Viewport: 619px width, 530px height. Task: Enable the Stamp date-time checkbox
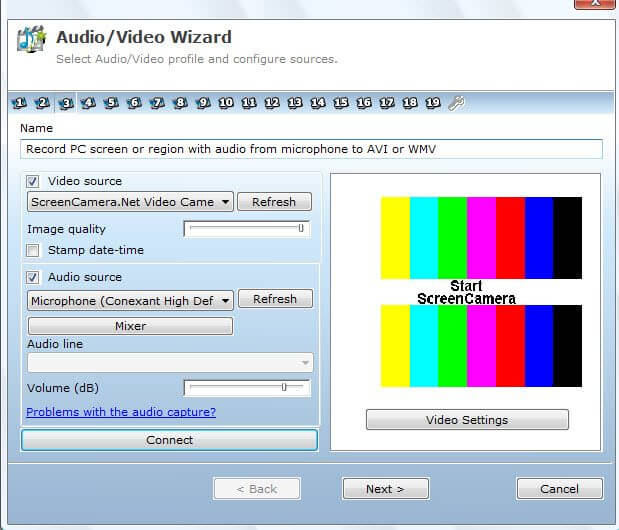pos(32,250)
